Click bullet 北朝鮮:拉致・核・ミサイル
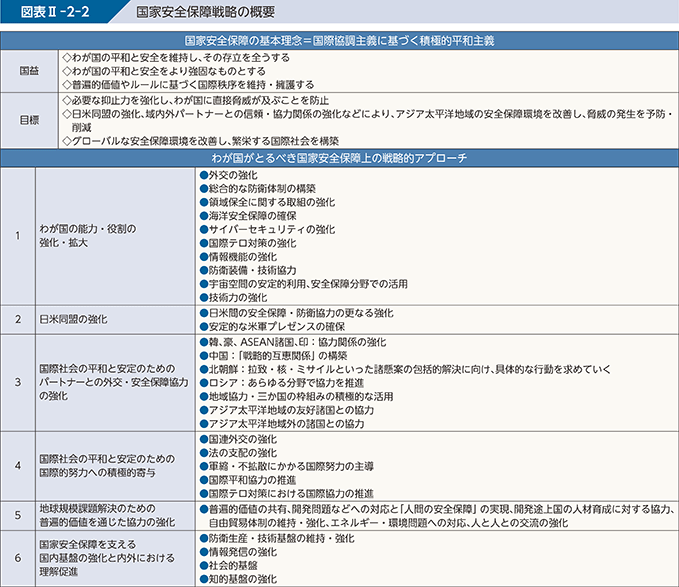The height and width of the screenshot is (587, 679). click(405, 369)
